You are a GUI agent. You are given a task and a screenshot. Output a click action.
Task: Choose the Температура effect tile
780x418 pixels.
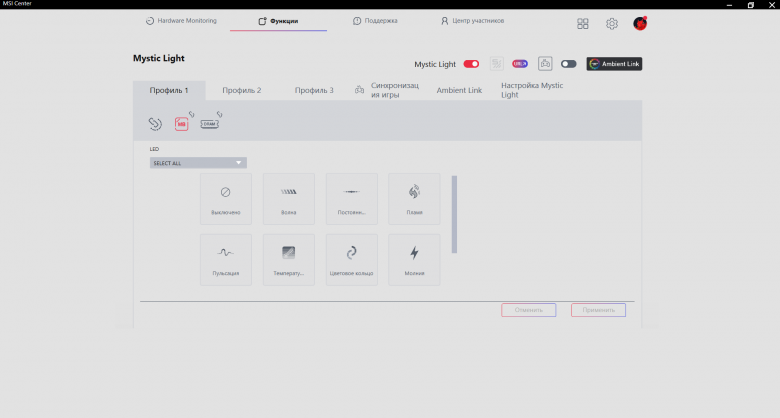[x=289, y=260]
